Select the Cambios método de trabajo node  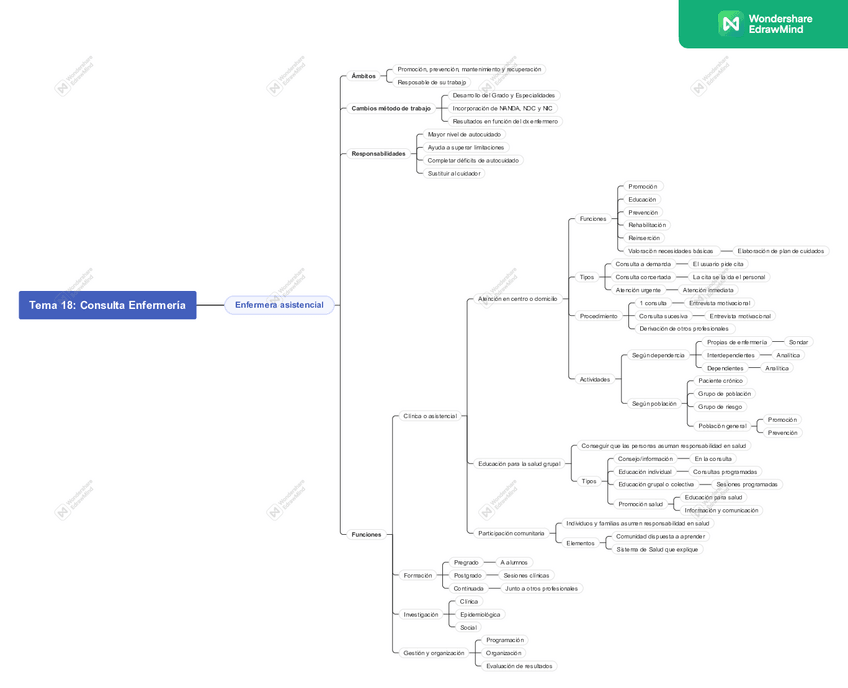[x=391, y=108]
